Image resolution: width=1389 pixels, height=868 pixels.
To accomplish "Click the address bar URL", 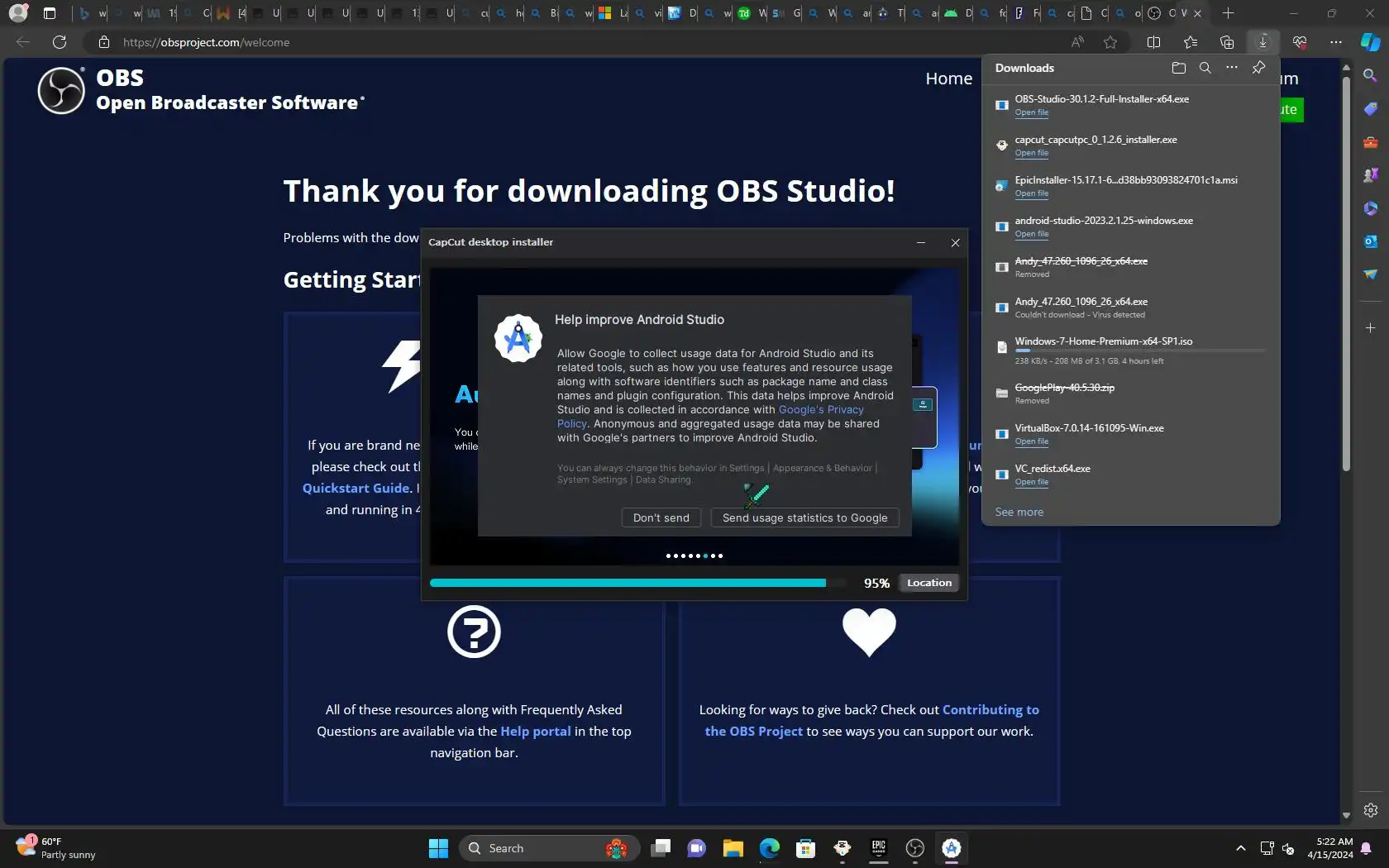I will click(206, 42).
